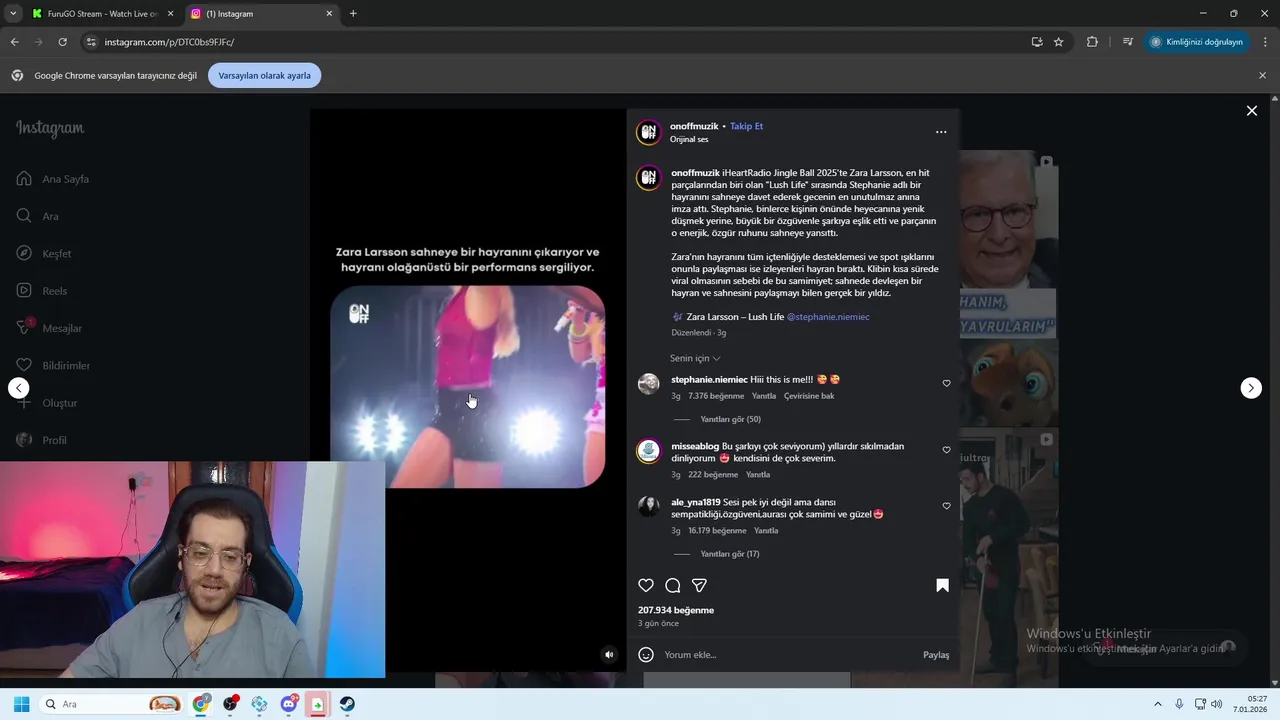Click the Paylaş post-comment button
The width and height of the screenshot is (1280, 720).
[x=936, y=655]
